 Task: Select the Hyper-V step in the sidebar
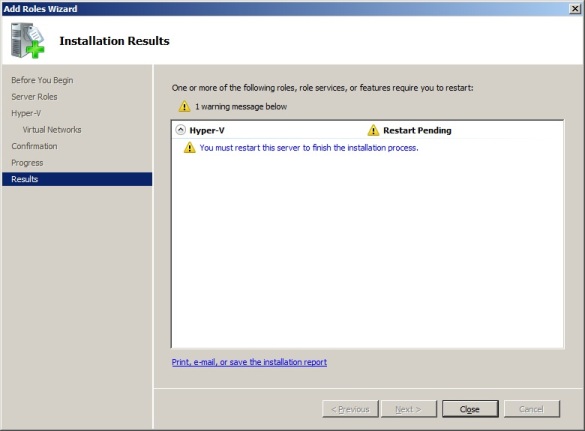(x=26, y=113)
